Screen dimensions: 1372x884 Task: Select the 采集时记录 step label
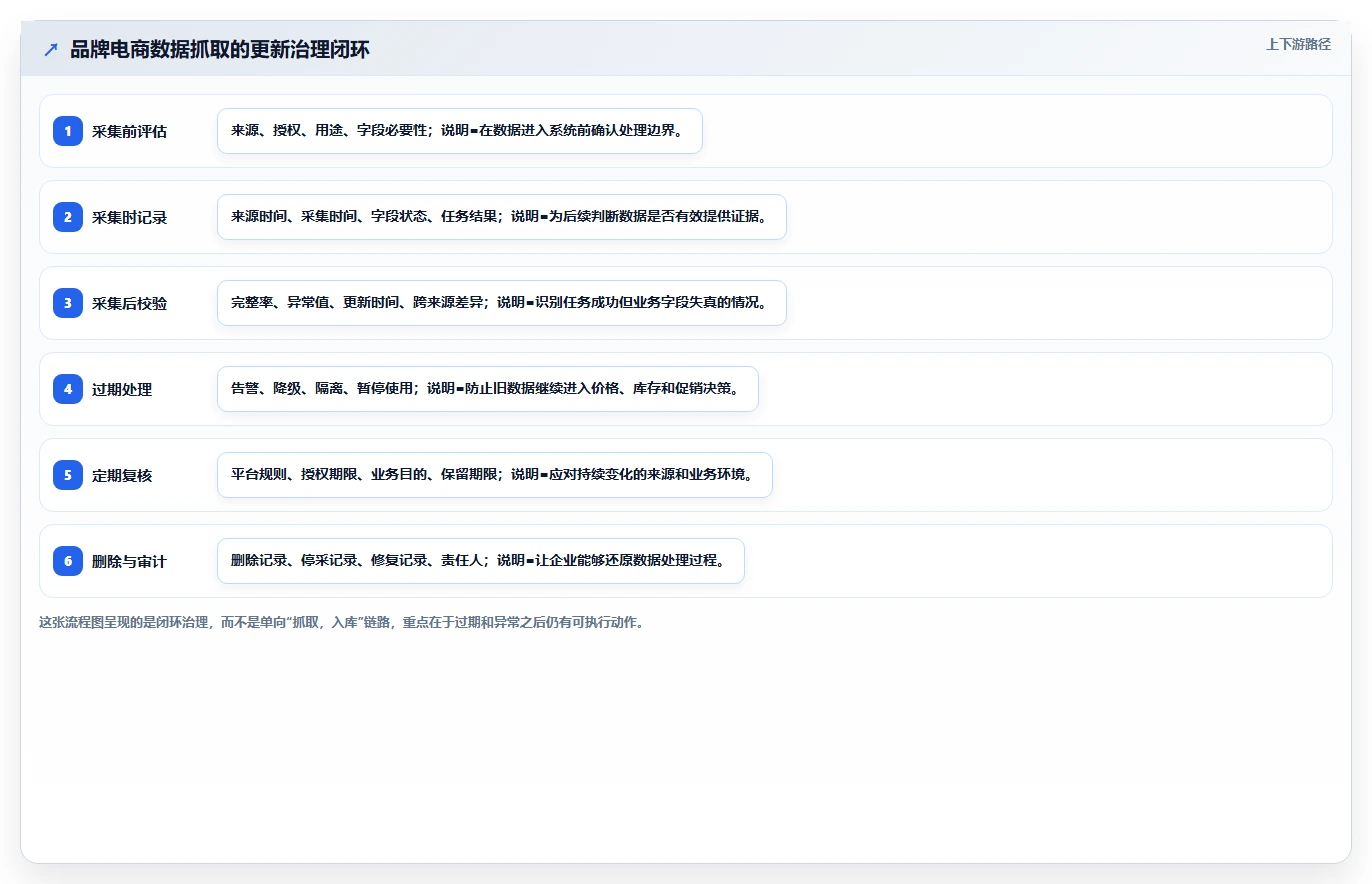[130, 217]
